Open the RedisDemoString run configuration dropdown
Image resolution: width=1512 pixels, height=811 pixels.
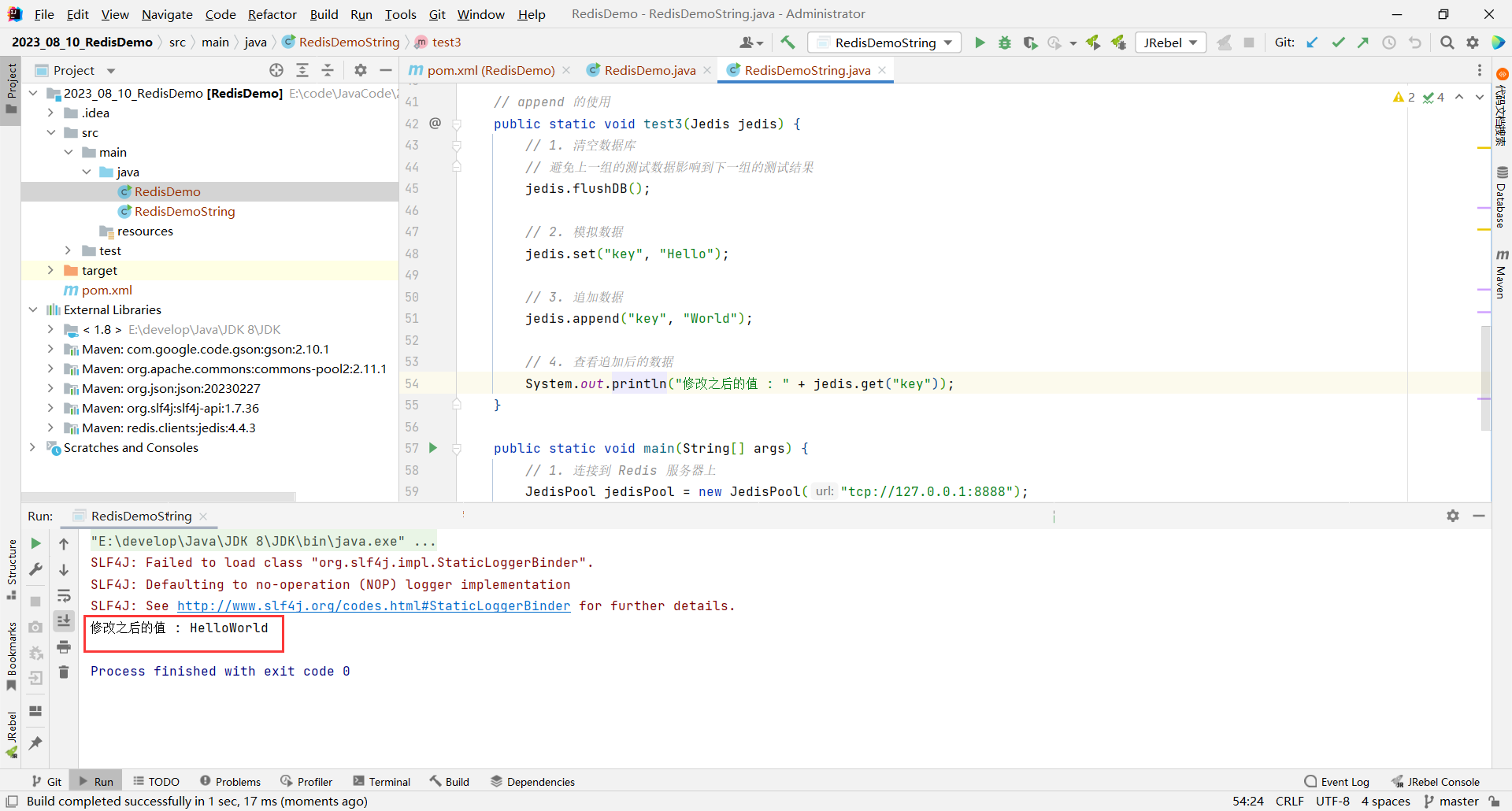[x=886, y=43]
